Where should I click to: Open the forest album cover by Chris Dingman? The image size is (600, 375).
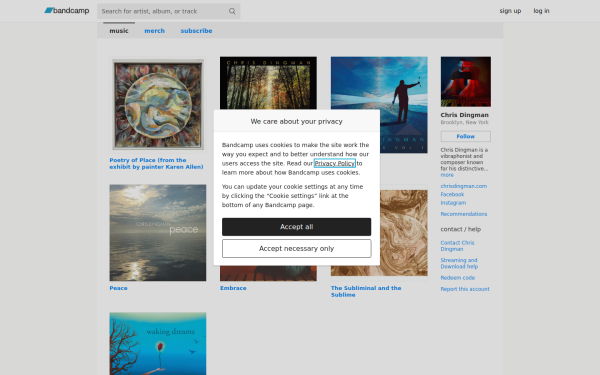pyautogui.click(x=268, y=83)
